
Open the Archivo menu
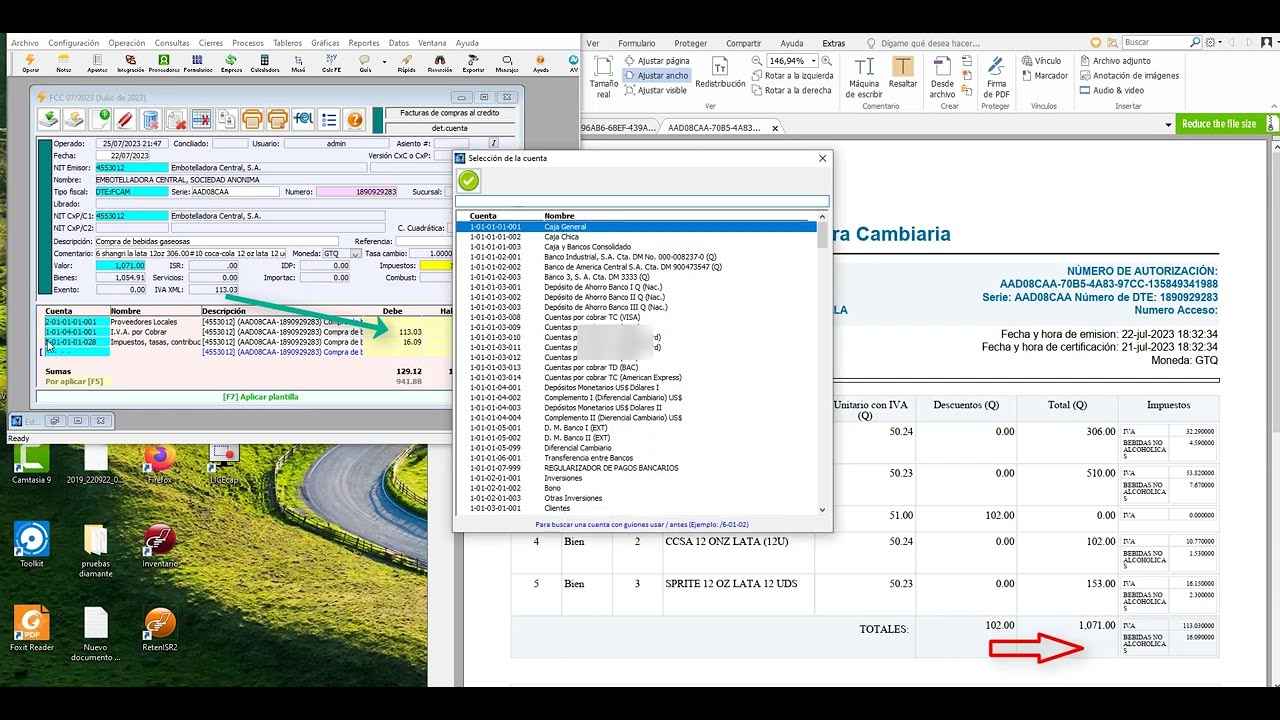[25, 43]
